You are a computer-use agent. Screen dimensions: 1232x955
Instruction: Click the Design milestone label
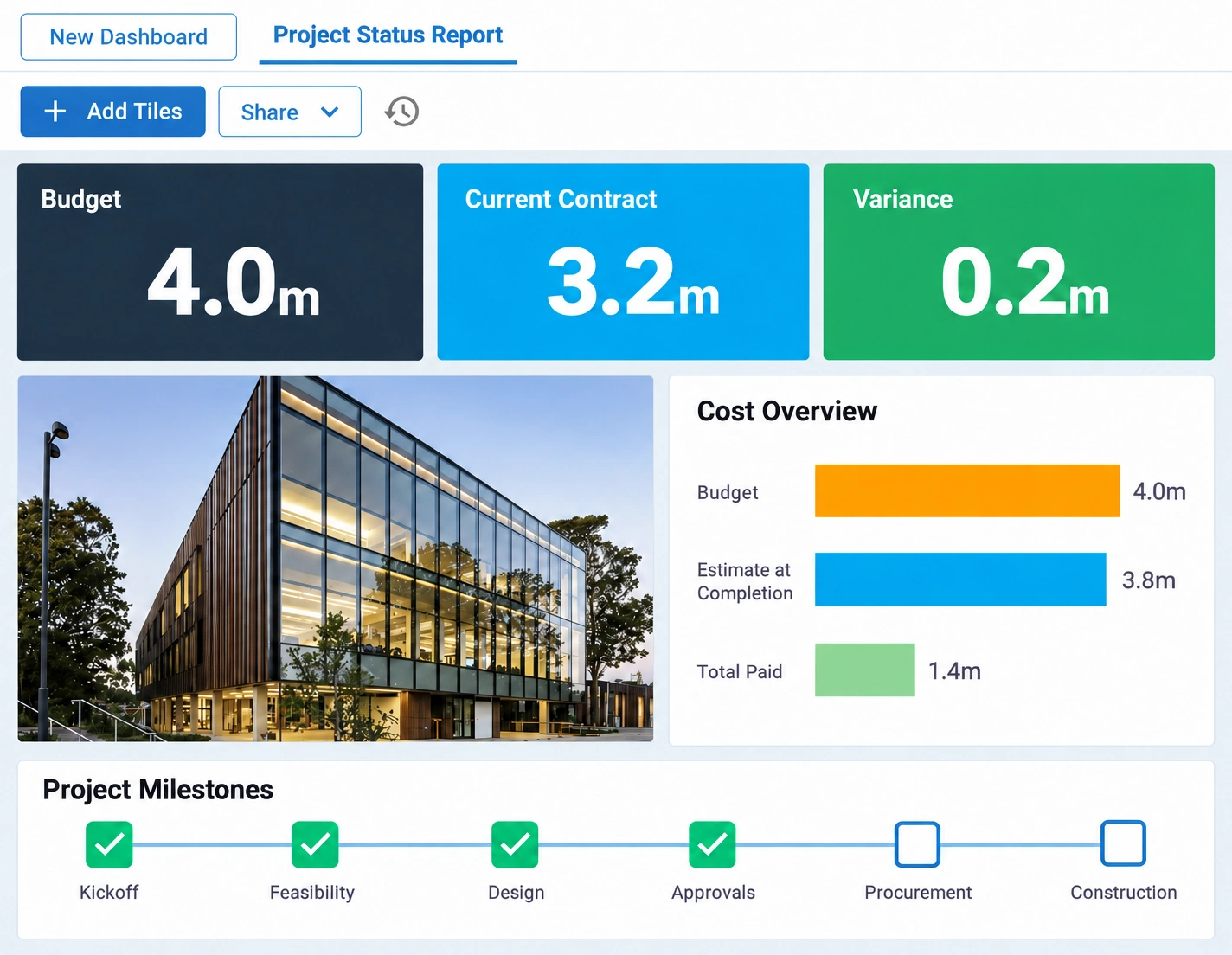(x=517, y=893)
